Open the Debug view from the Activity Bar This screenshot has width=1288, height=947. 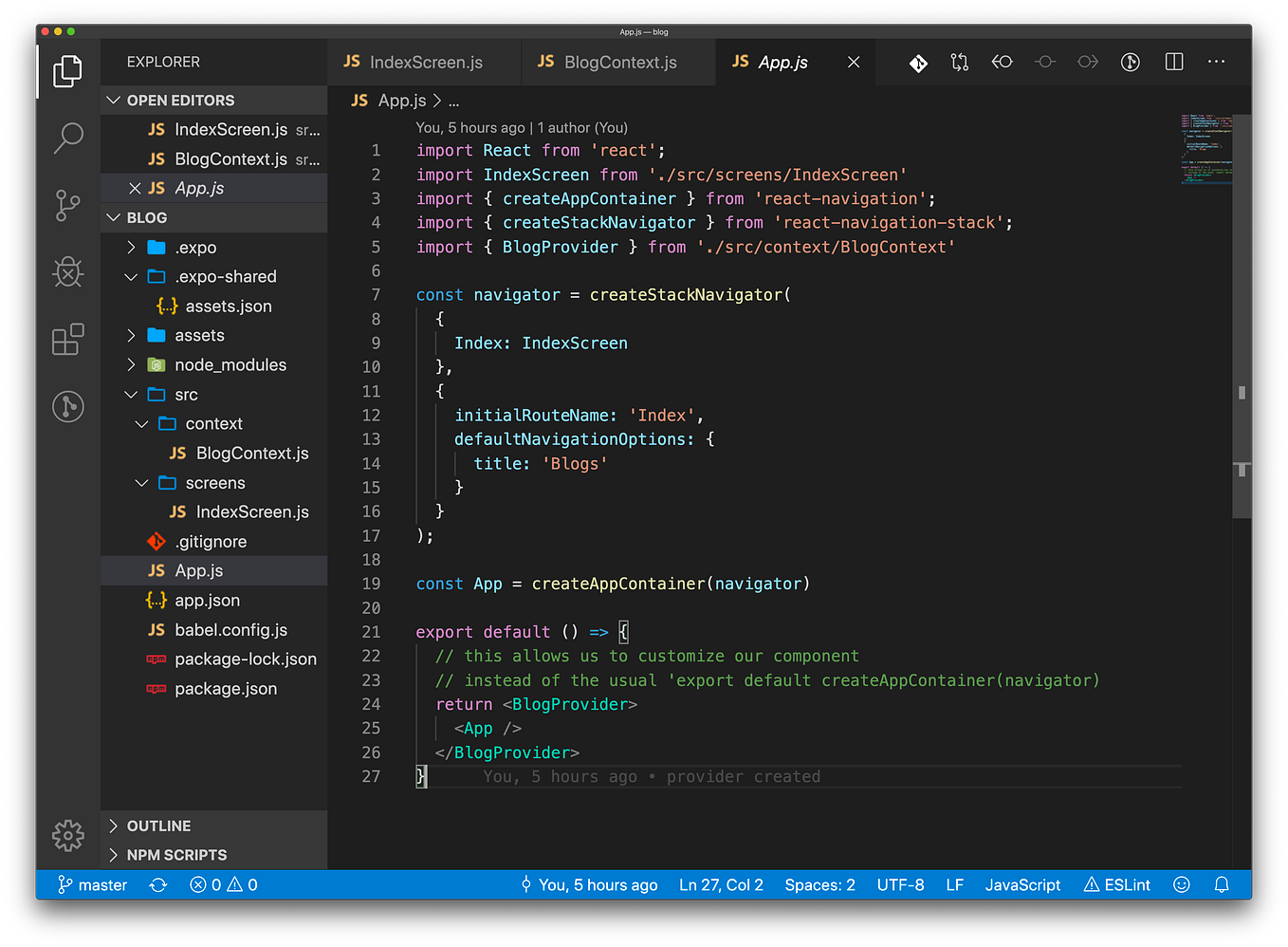pos(67,272)
